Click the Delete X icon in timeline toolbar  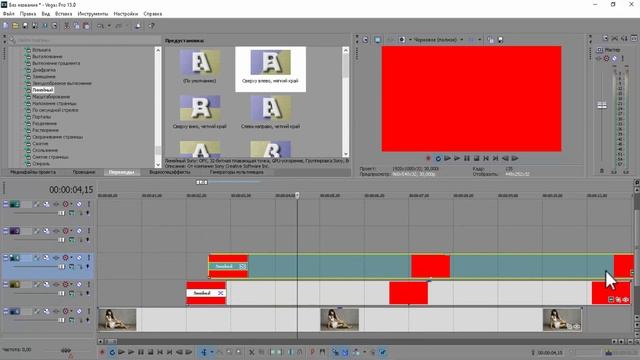click(x=251, y=352)
